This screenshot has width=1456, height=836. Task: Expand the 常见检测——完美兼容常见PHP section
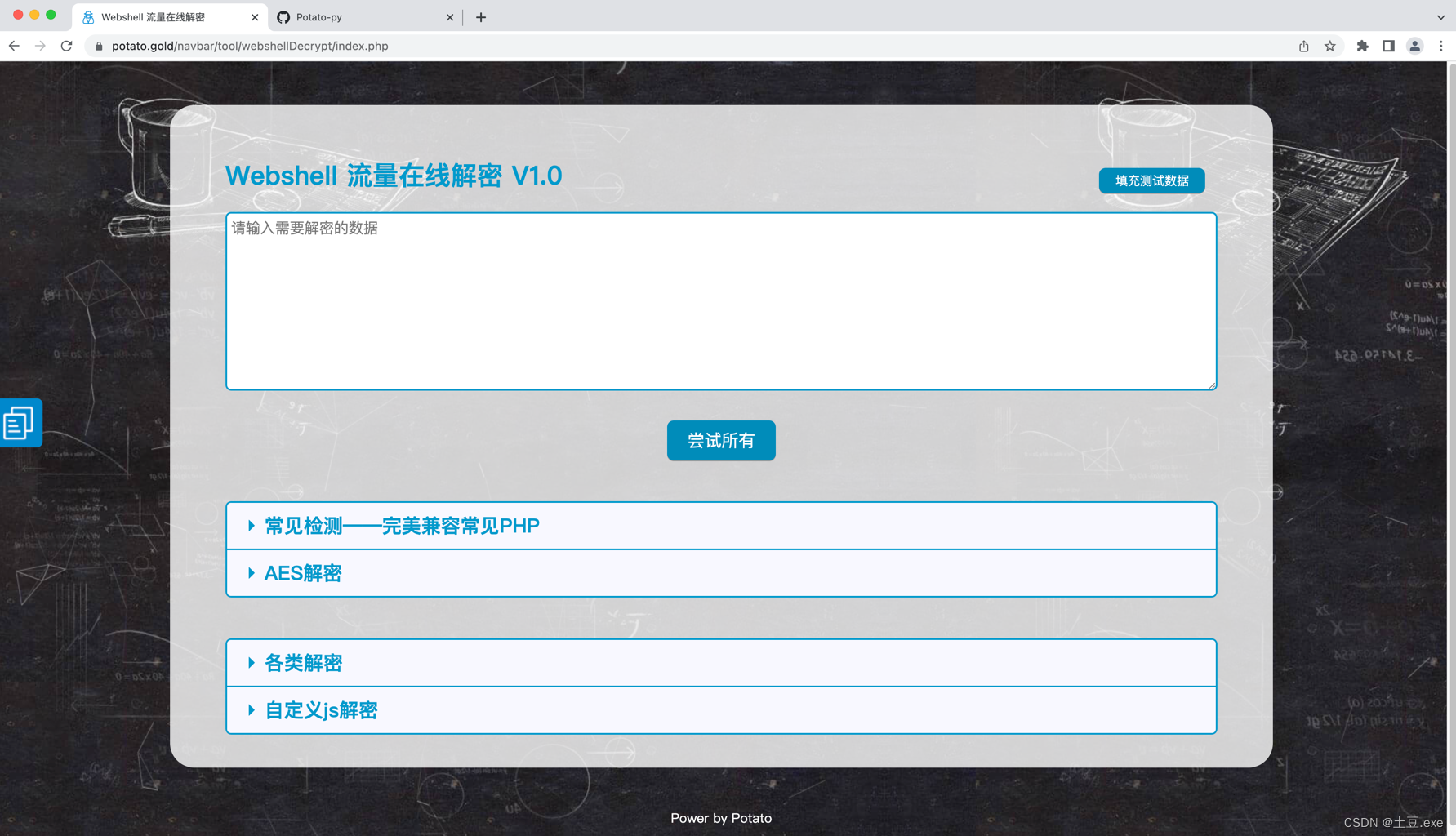click(x=721, y=526)
